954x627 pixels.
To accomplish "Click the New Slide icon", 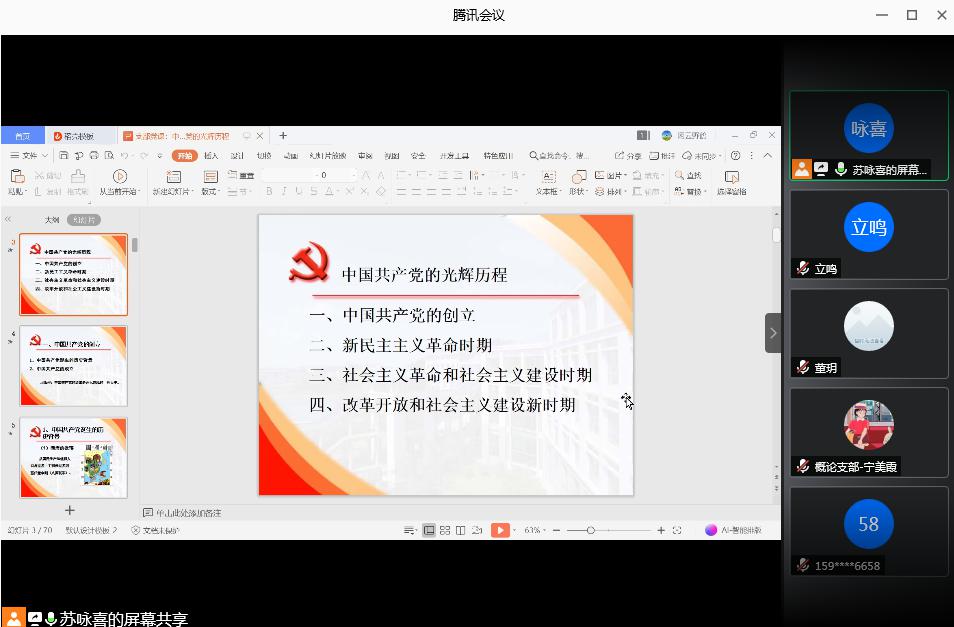I will click(173, 177).
